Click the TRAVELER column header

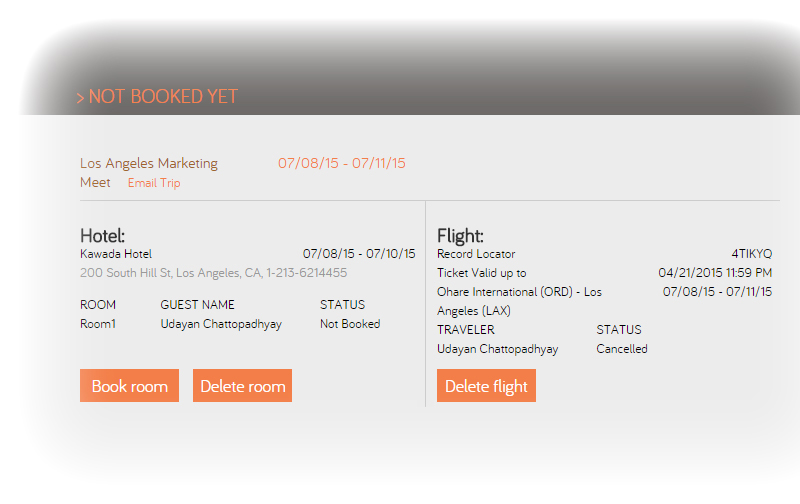[465, 329]
